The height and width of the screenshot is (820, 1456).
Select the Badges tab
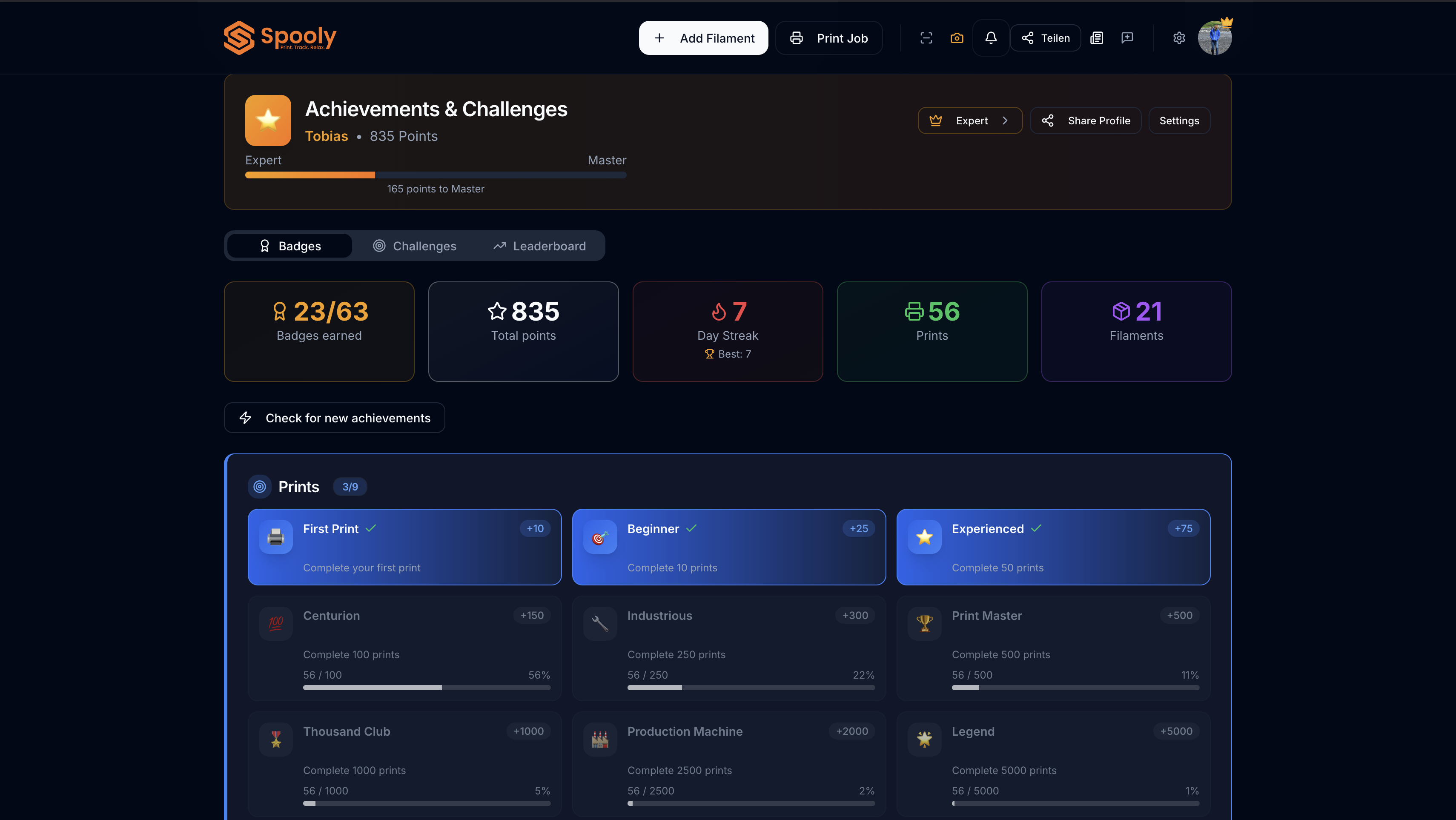[290, 246]
